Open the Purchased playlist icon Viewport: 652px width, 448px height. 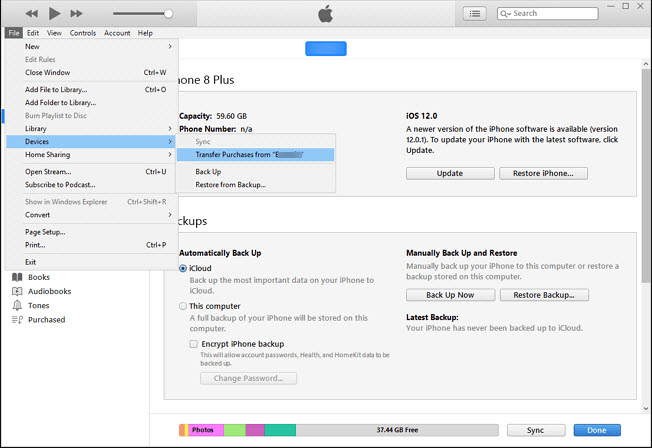click(x=17, y=319)
